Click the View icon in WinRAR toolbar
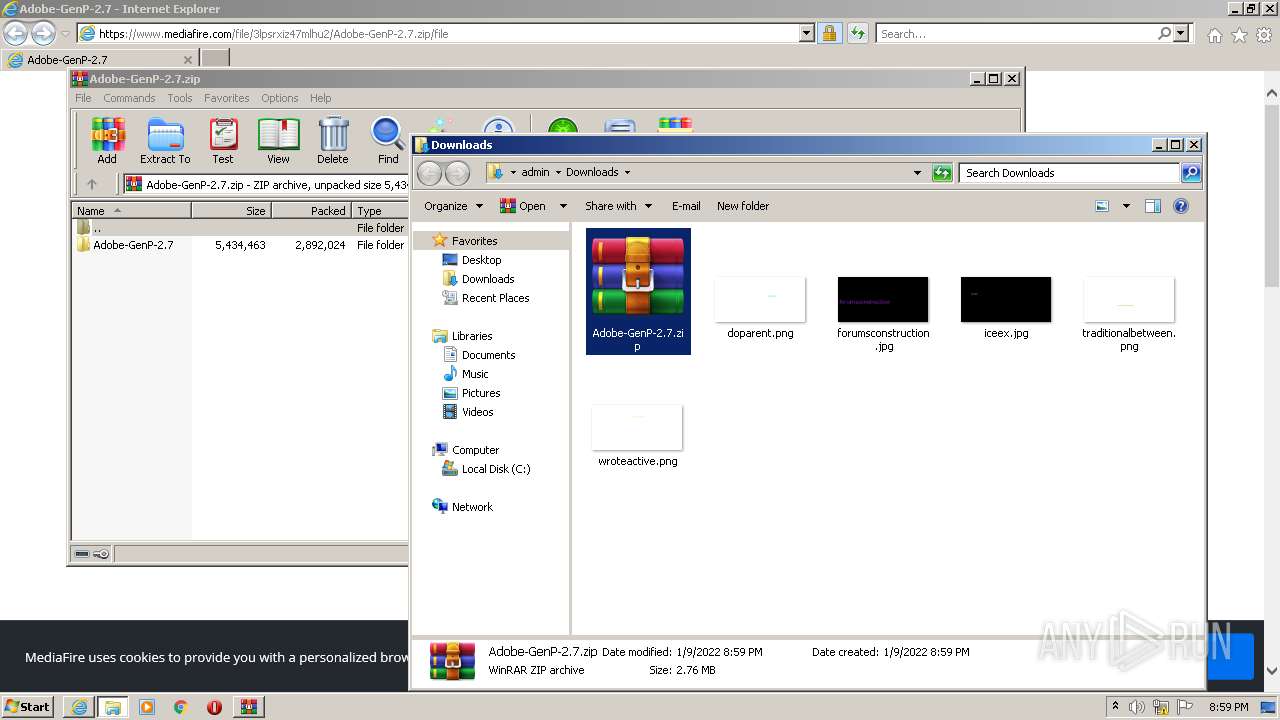This screenshot has width=1280, height=720. 278,141
